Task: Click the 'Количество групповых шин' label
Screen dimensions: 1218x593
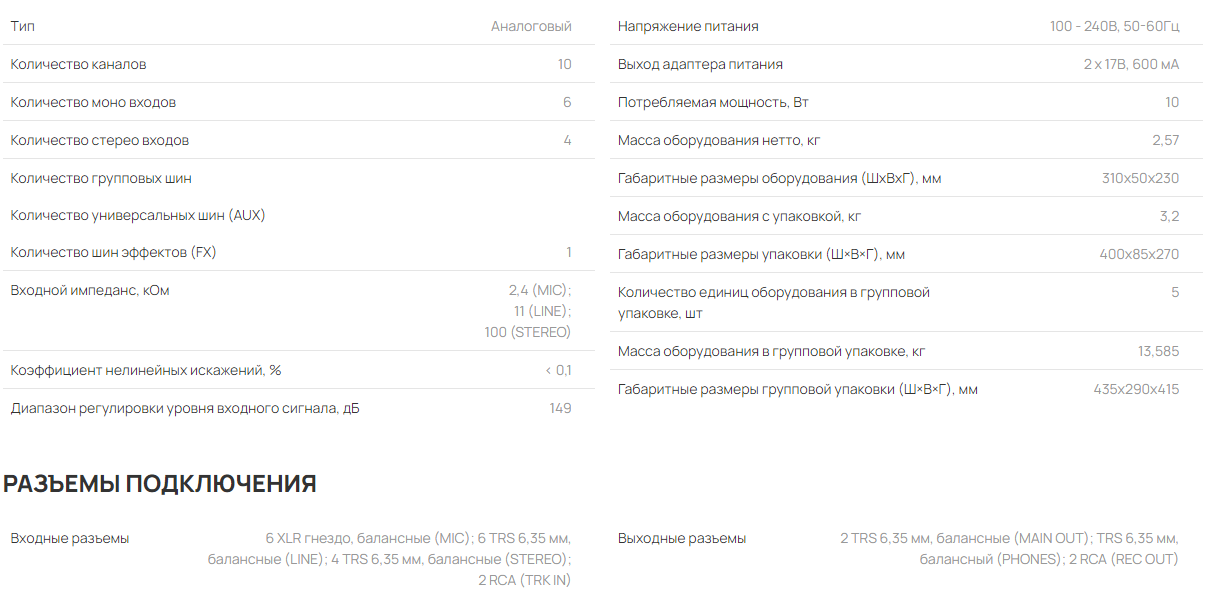Action: [101, 178]
